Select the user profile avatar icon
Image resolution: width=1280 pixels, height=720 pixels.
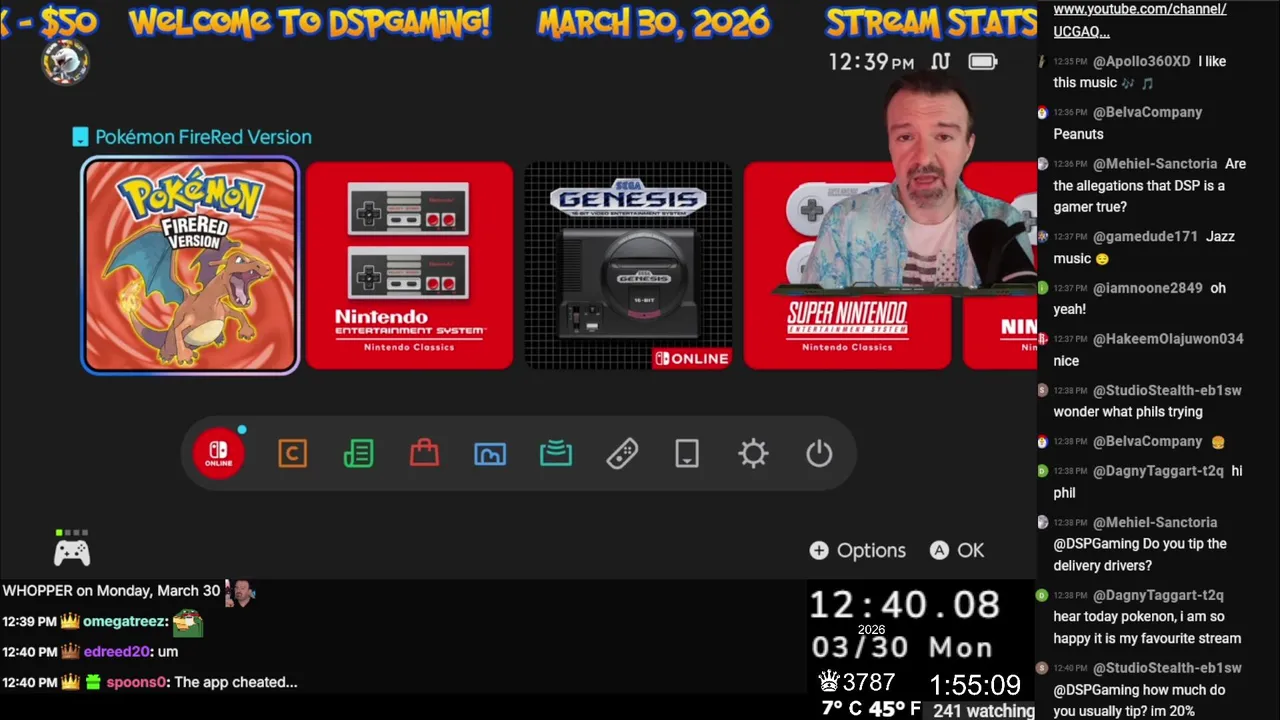(65, 62)
